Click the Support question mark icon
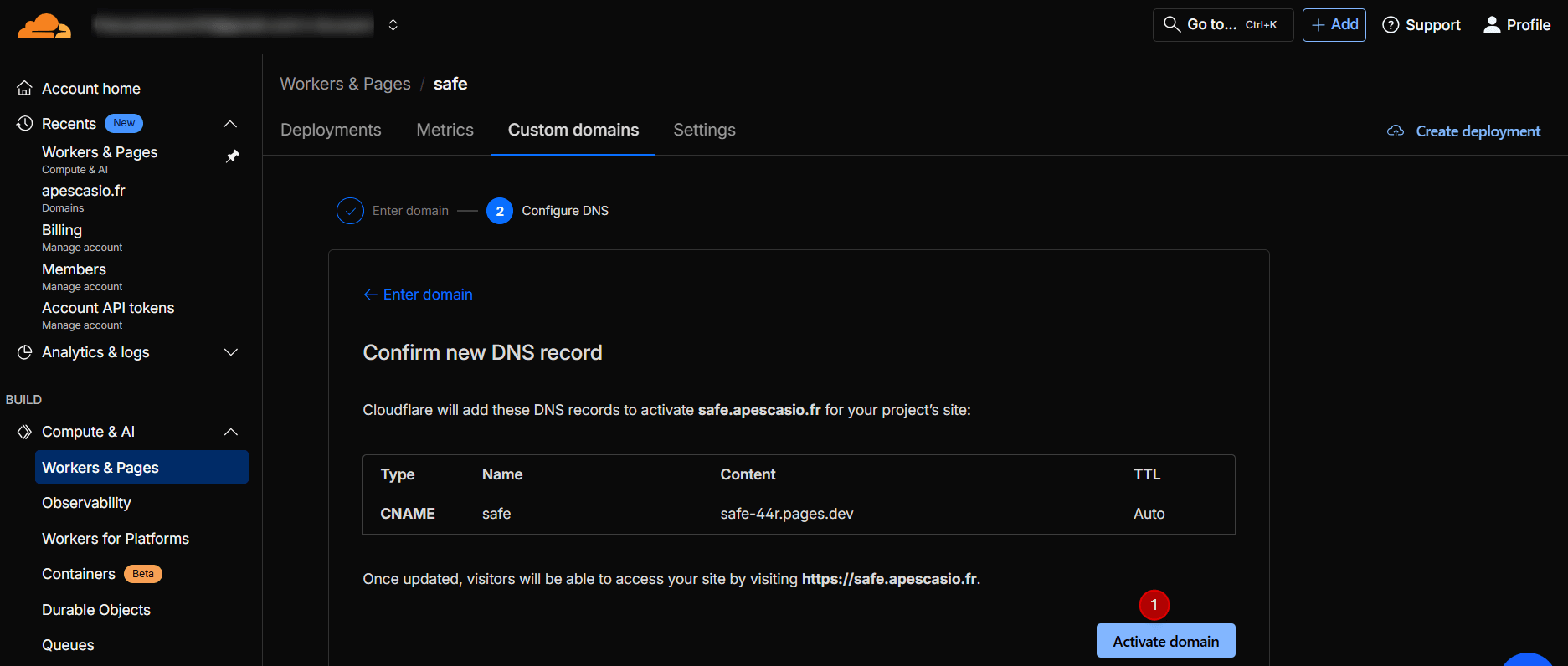This screenshot has width=1568, height=666. click(1391, 25)
